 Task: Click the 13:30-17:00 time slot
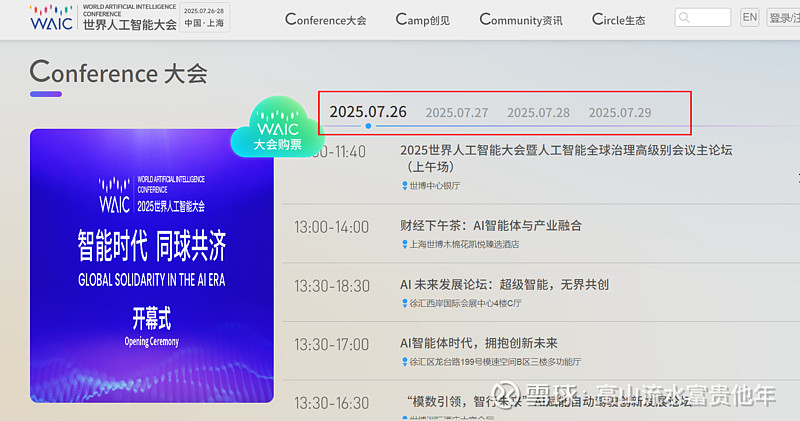[332, 344]
